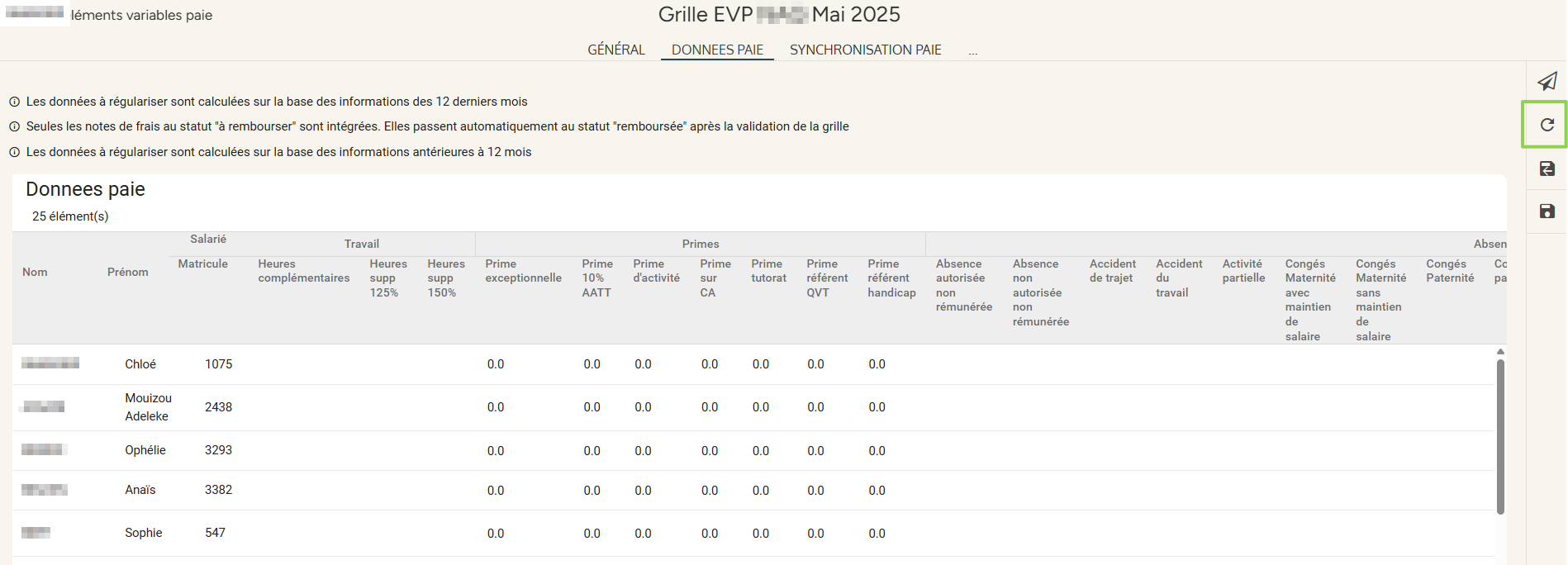Viewport: 1568px width, 565px height.
Task: Click info icon beside notes de frais message
Action: pyautogui.click(x=14, y=127)
